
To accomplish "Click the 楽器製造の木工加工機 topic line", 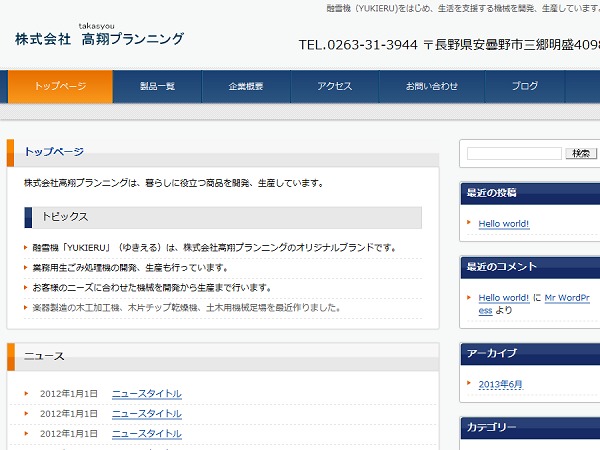I will click(x=186, y=308).
